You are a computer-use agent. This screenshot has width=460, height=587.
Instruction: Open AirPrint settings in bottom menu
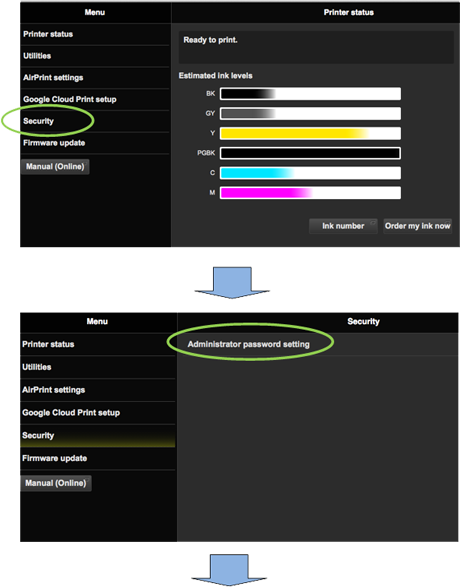(98, 390)
